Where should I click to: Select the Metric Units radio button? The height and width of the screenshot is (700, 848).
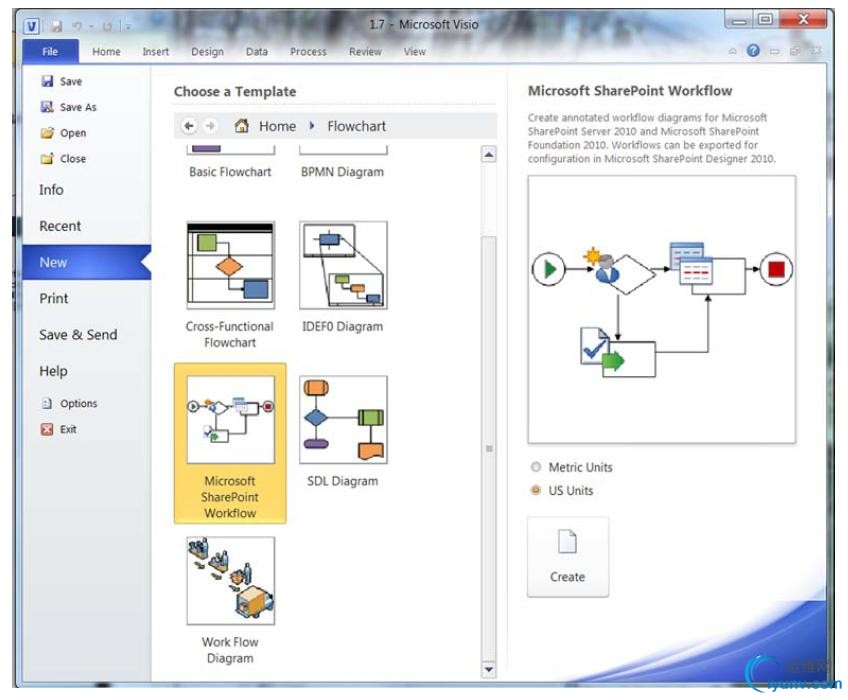(x=536, y=467)
